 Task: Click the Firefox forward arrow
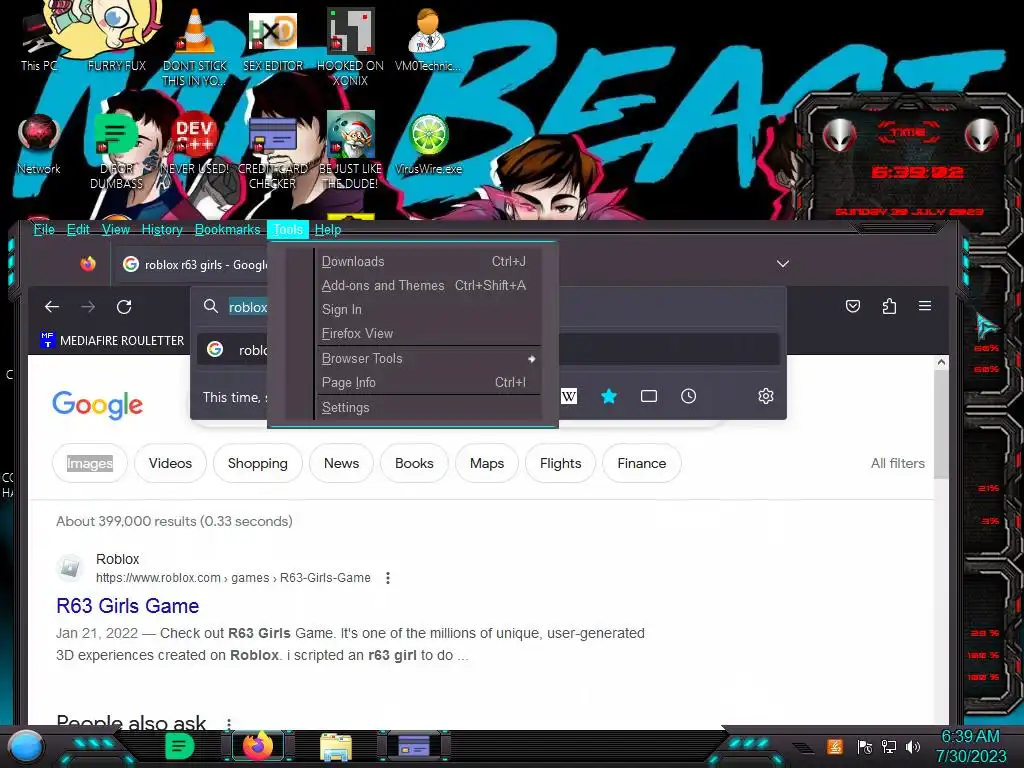(x=88, y=306)
